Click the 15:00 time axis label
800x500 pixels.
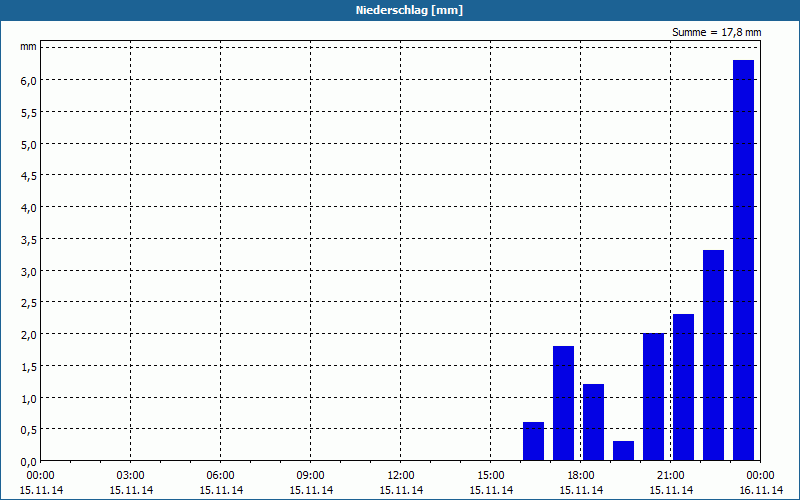(491, 476)
